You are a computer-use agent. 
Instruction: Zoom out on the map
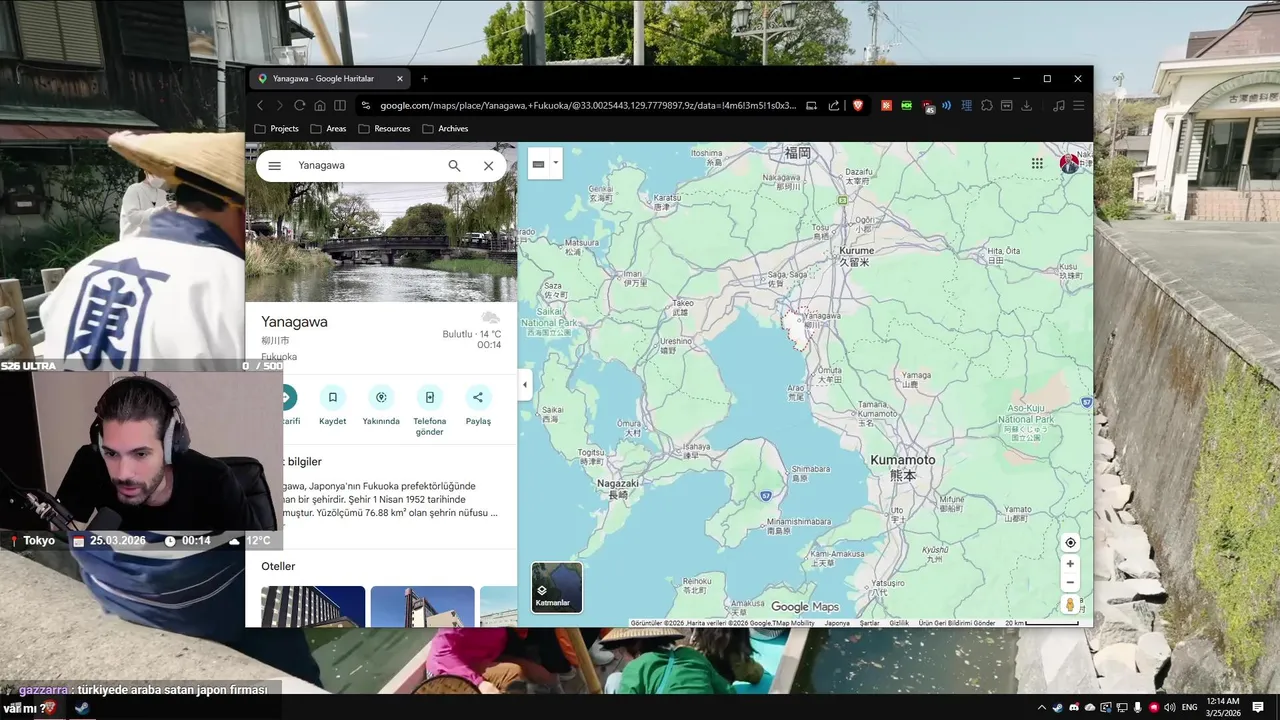1070,582
